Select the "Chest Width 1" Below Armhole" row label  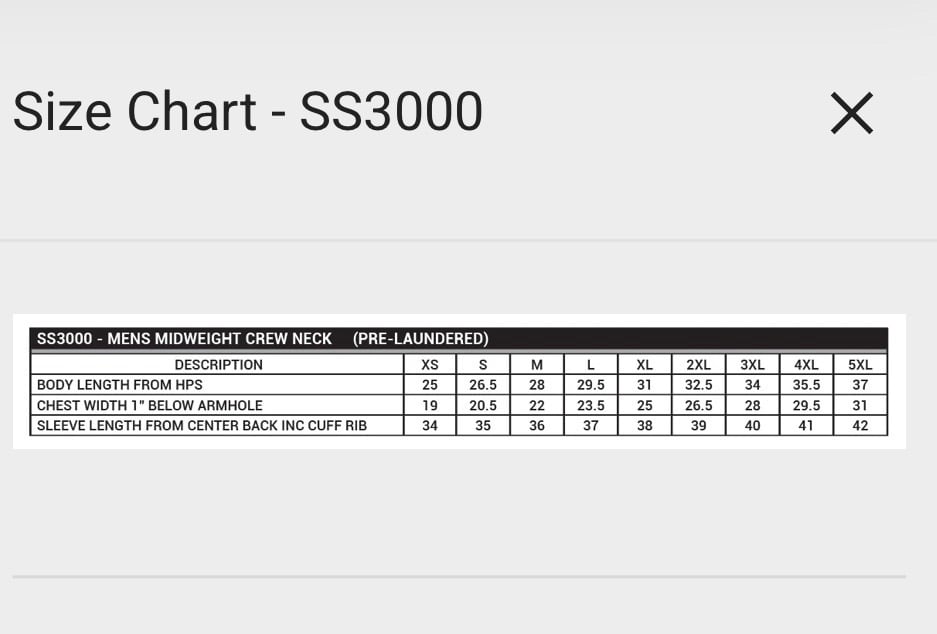coord(150,405)
